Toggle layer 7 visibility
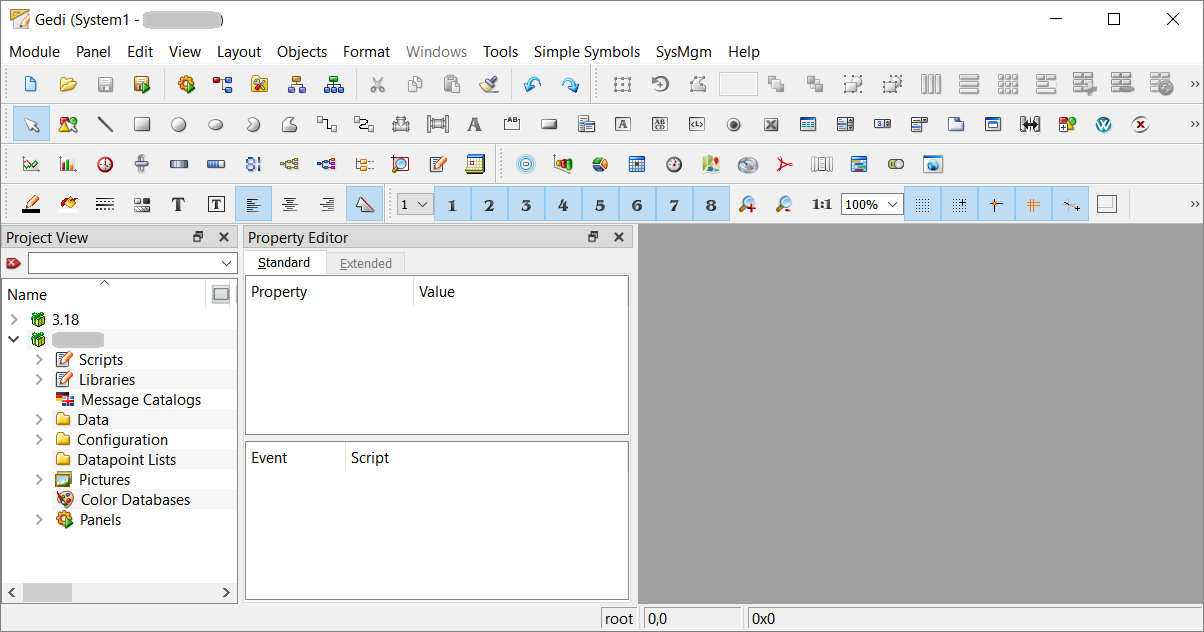 pos(674,204)
